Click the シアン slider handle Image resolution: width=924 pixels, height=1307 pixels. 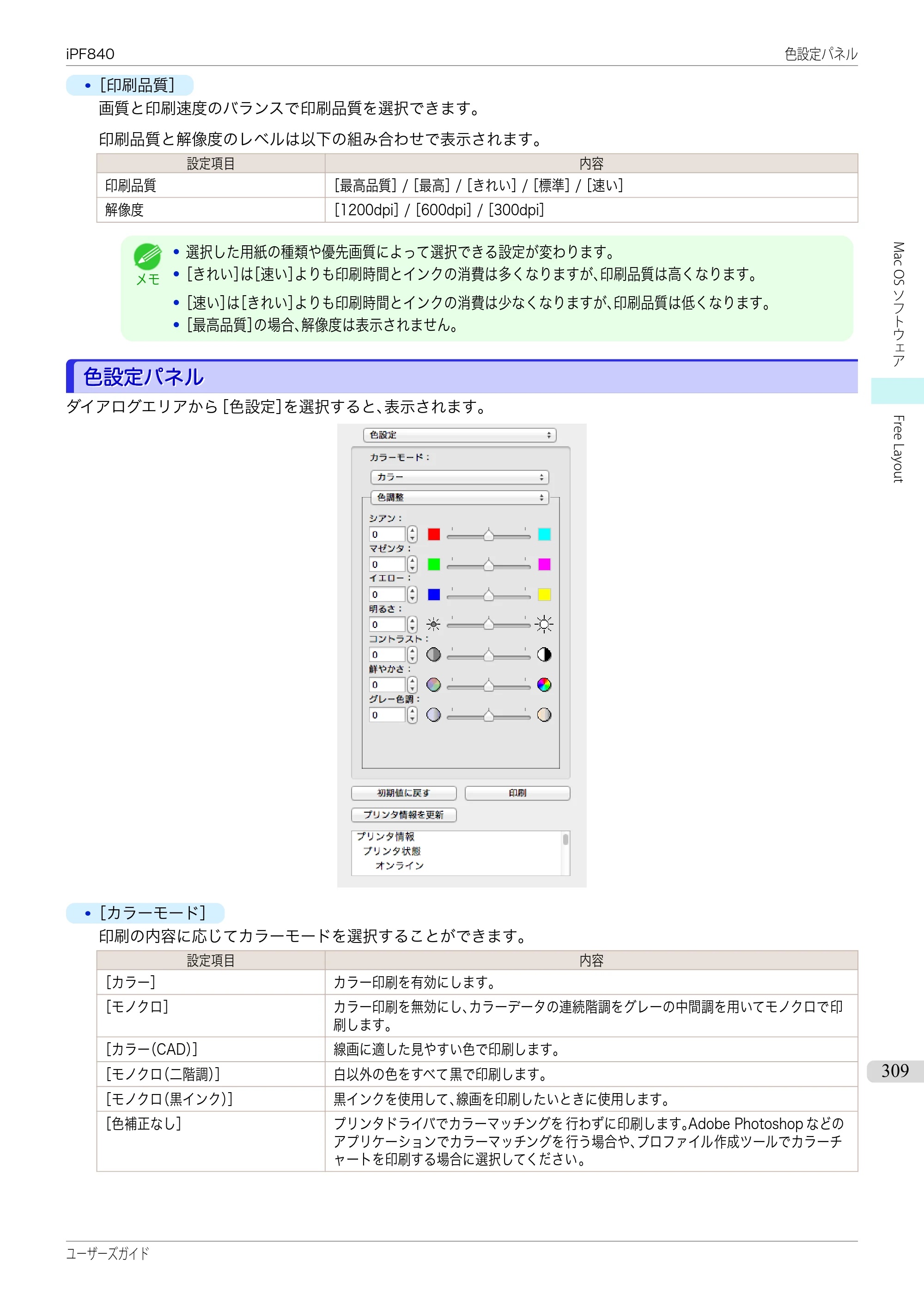coord(488,535)
